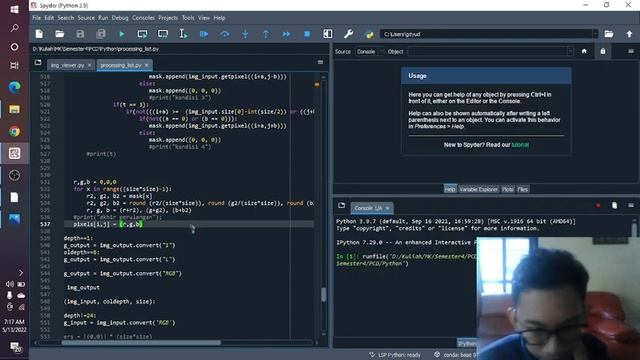This screenshot has width=640, height=360.
Task: Expand the Object field dropdown arrow
Action: coord(570,51)
